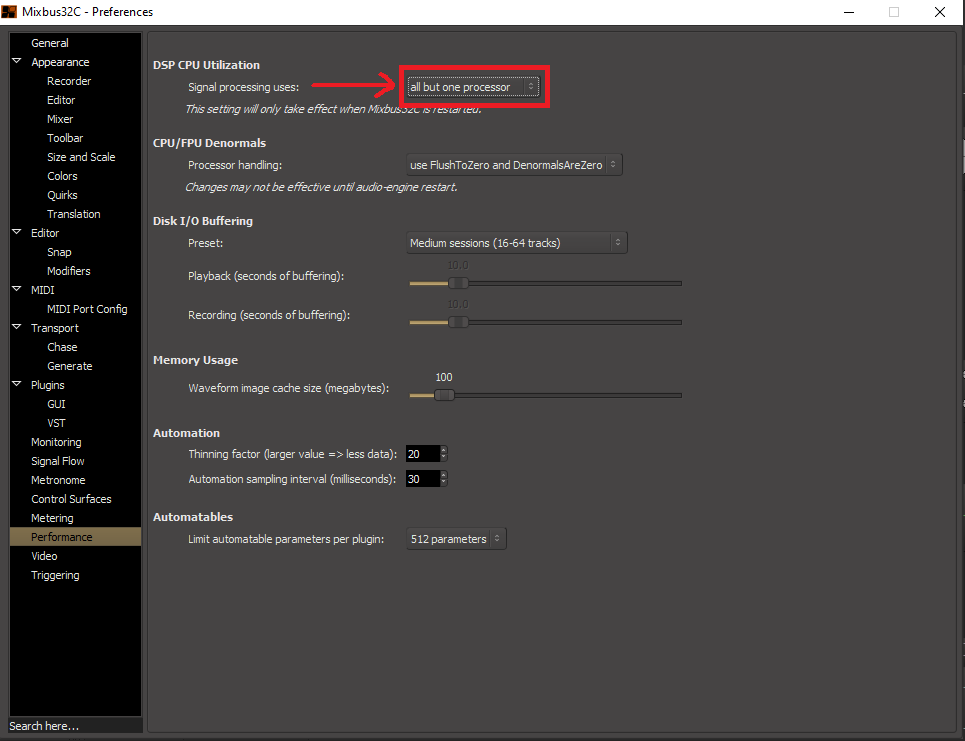Click the Automation sampling interval stepper arrows

point(444,479)
